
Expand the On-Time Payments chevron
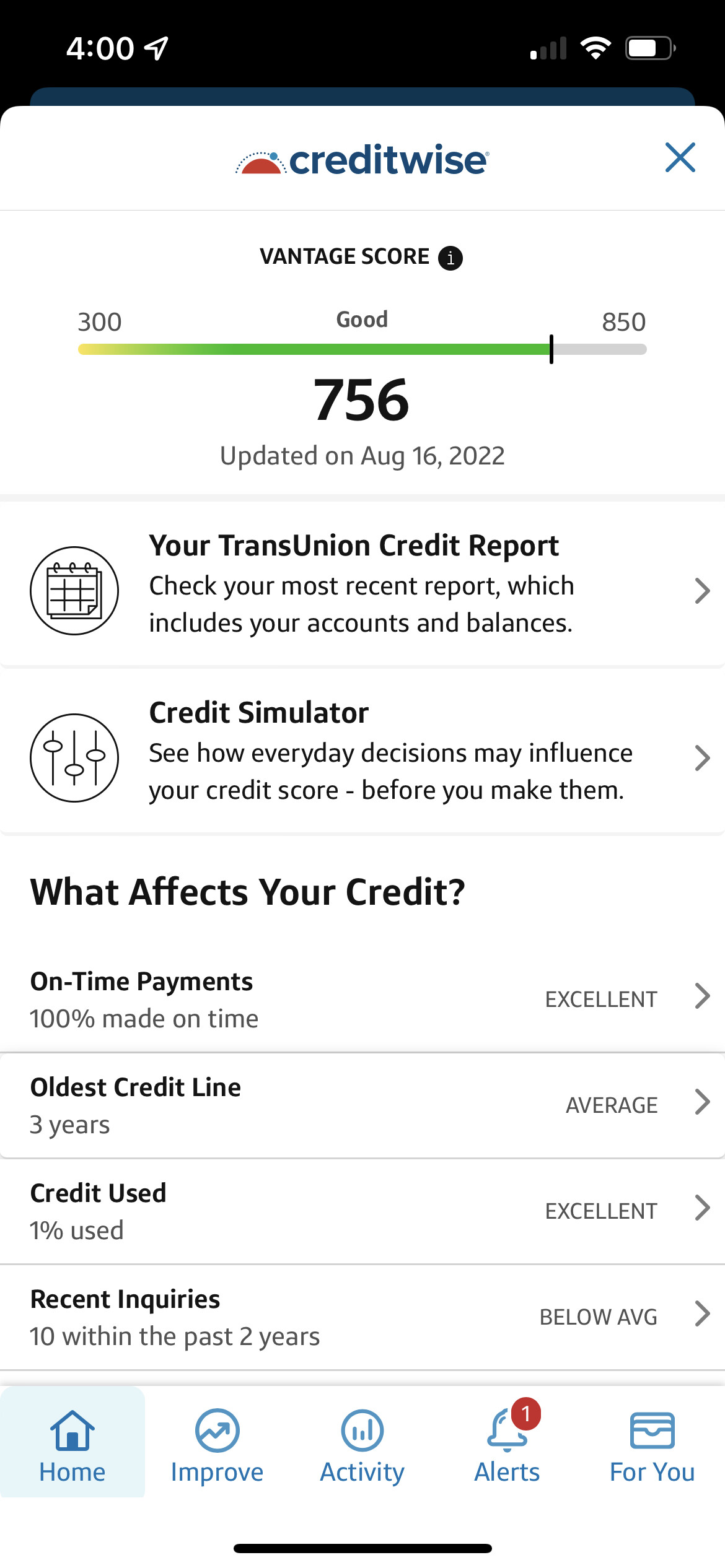[x=701, y=996]
